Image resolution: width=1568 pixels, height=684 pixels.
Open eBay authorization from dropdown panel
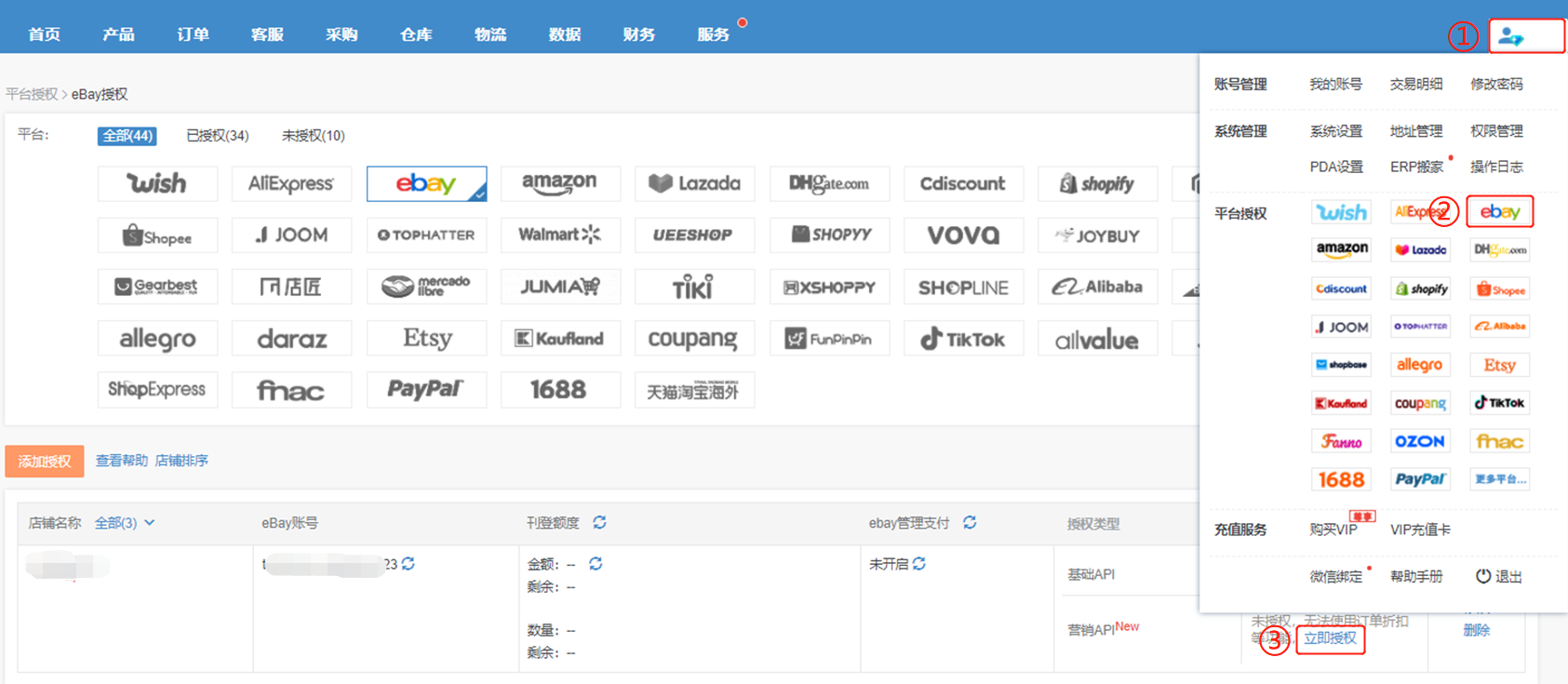1499,212
